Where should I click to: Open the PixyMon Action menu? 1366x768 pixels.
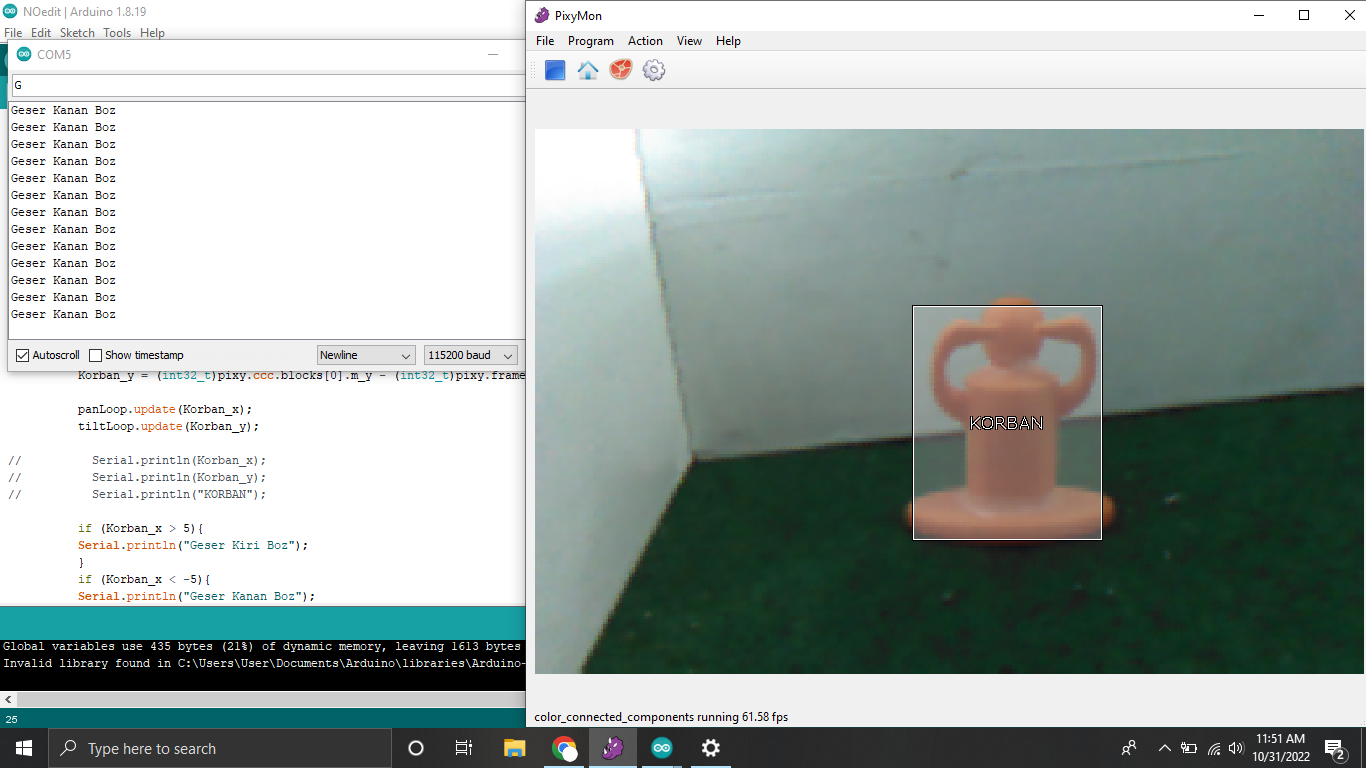point(645,41)
